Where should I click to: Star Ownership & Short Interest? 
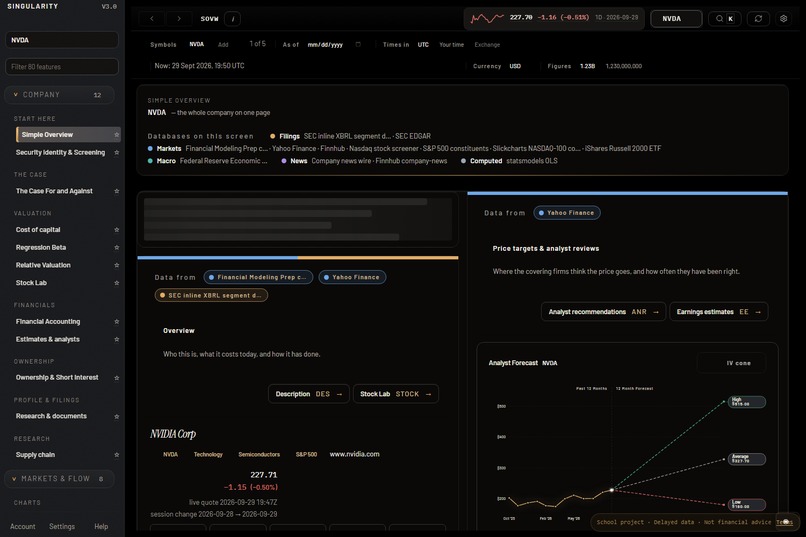(117, 378)
